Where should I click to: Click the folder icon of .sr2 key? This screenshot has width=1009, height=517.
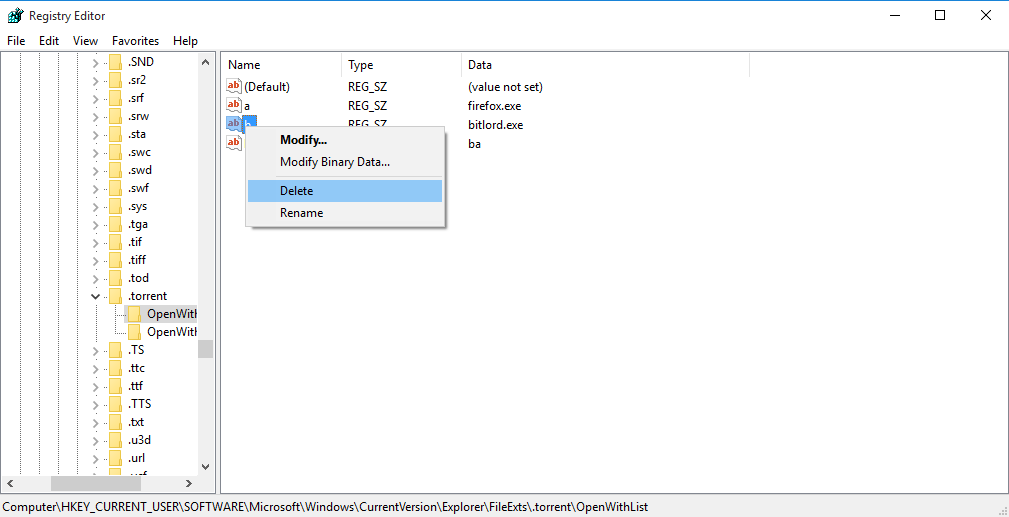pyautogui.click(x=115, y=80)
